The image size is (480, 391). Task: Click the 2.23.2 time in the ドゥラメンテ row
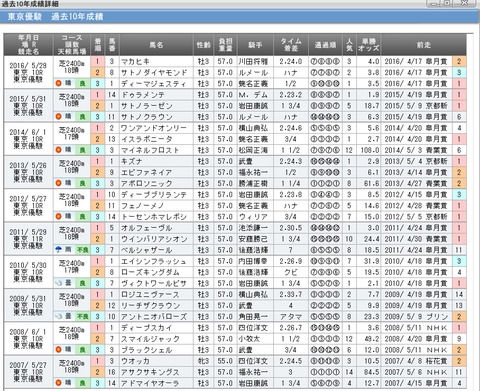pos(291,95)
